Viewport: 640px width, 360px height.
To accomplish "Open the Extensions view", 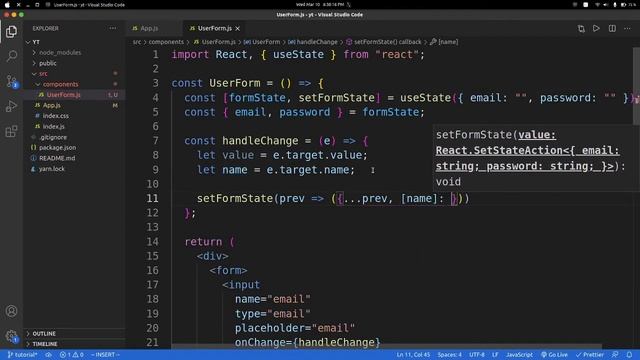I will pos(11,131).
